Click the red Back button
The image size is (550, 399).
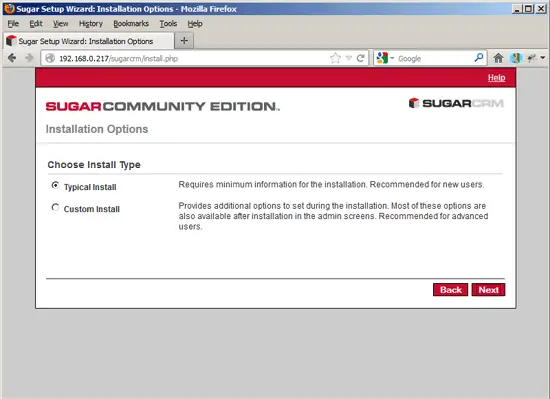coord(450,290)
